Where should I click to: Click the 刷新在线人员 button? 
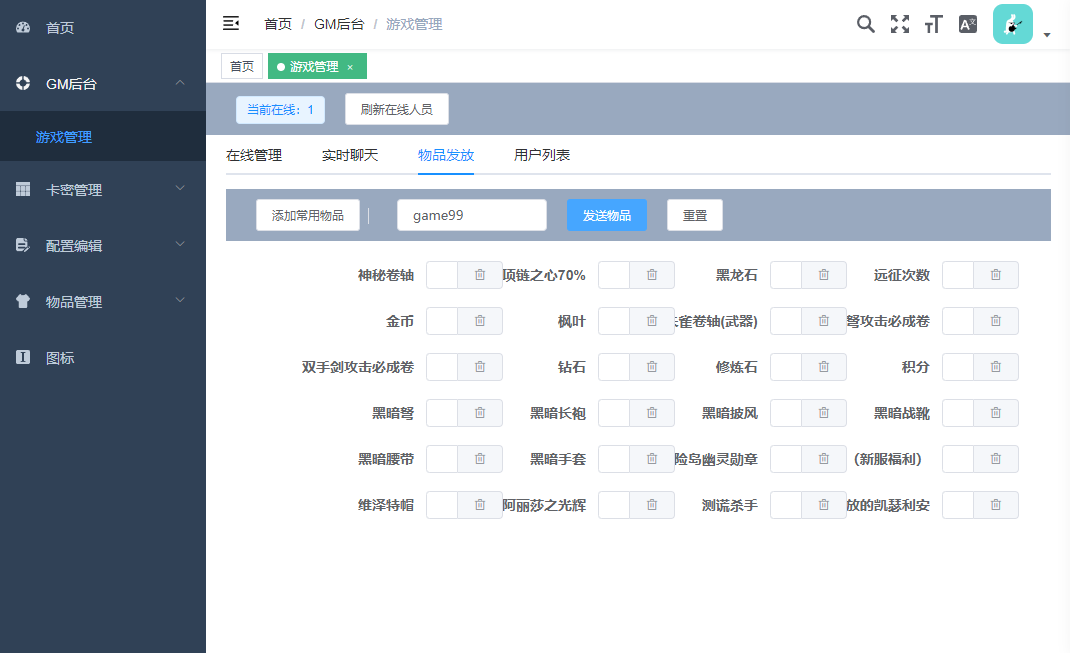tap(396, 109)
